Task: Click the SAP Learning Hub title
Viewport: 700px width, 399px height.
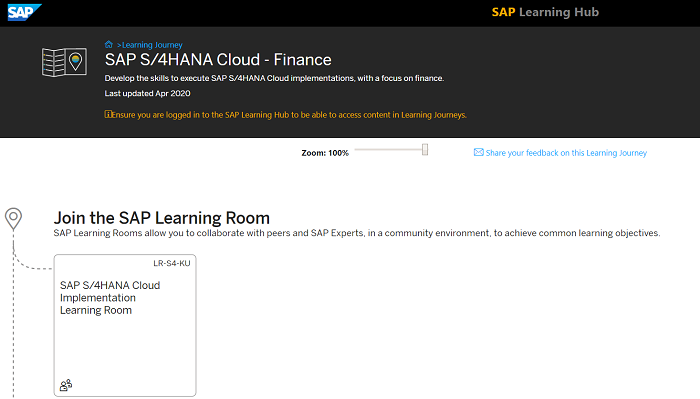Action: [x=545, y=12]
